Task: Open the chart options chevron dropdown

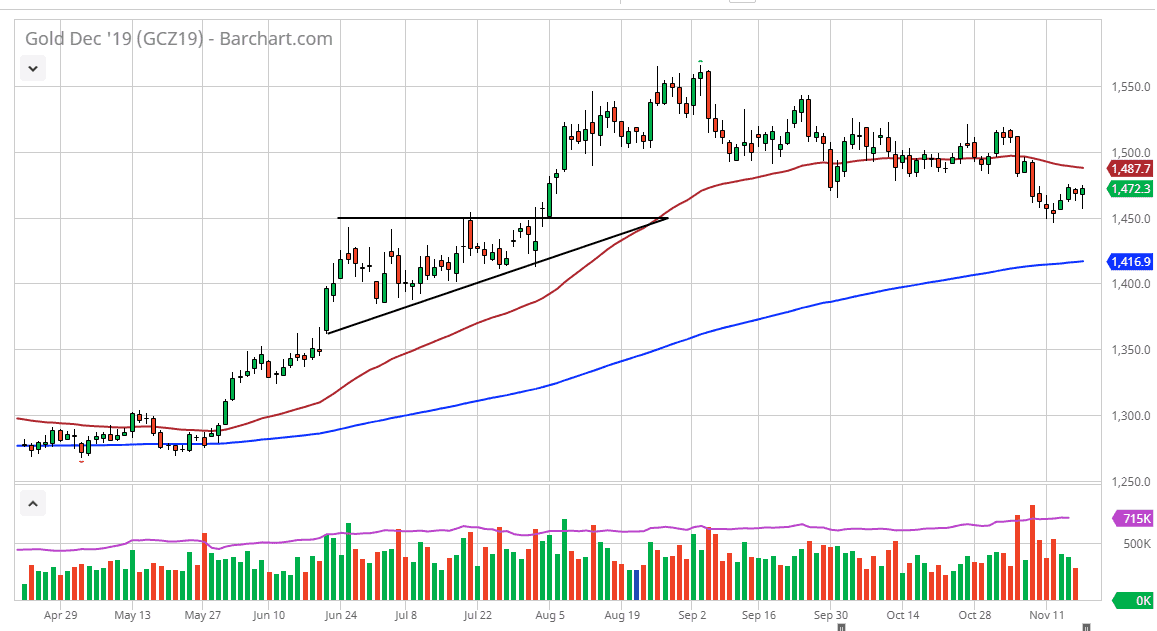Action: coord(33,68)
